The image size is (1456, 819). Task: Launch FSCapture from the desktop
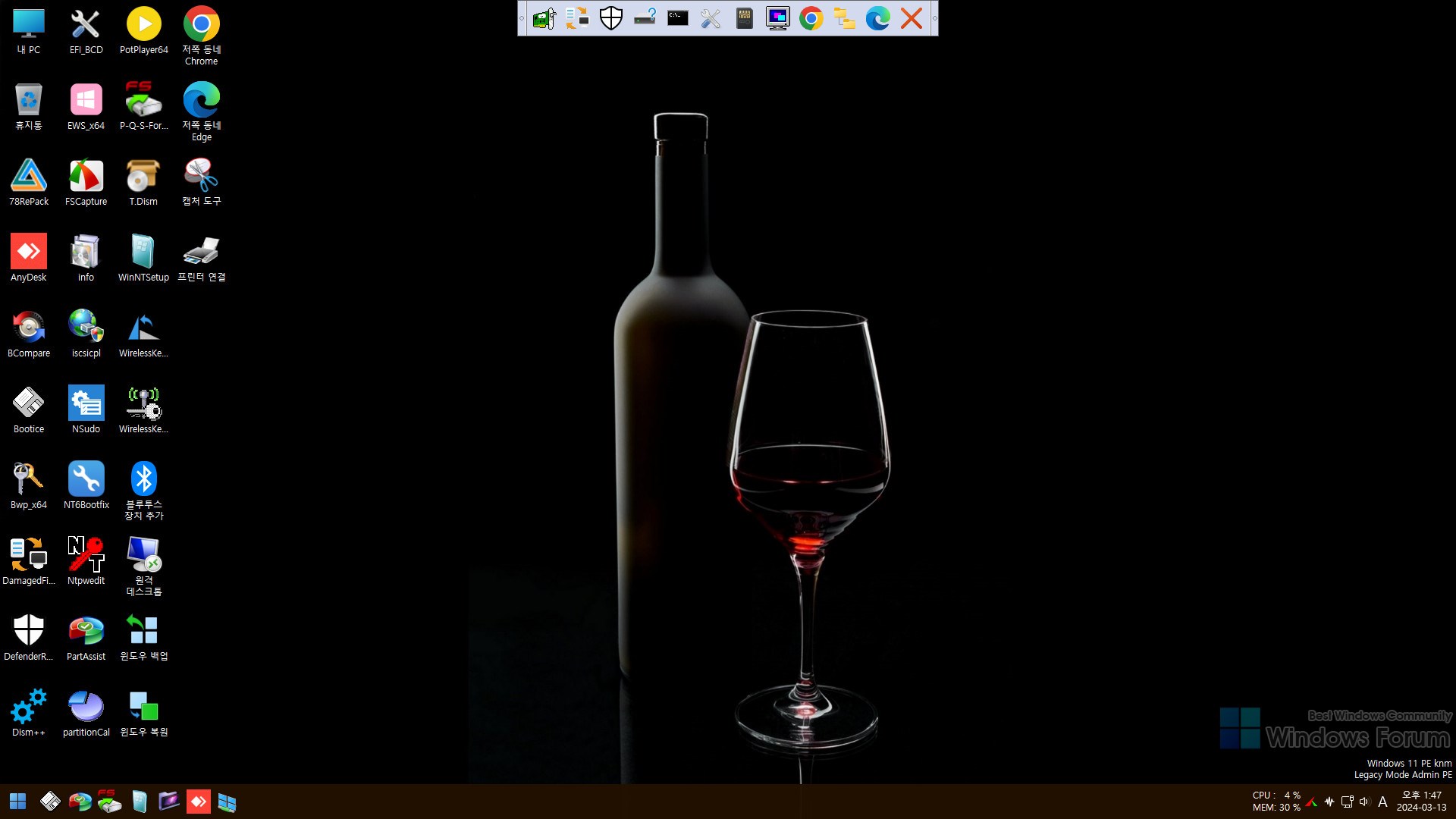pyautogui.click(x=86, y=184)
